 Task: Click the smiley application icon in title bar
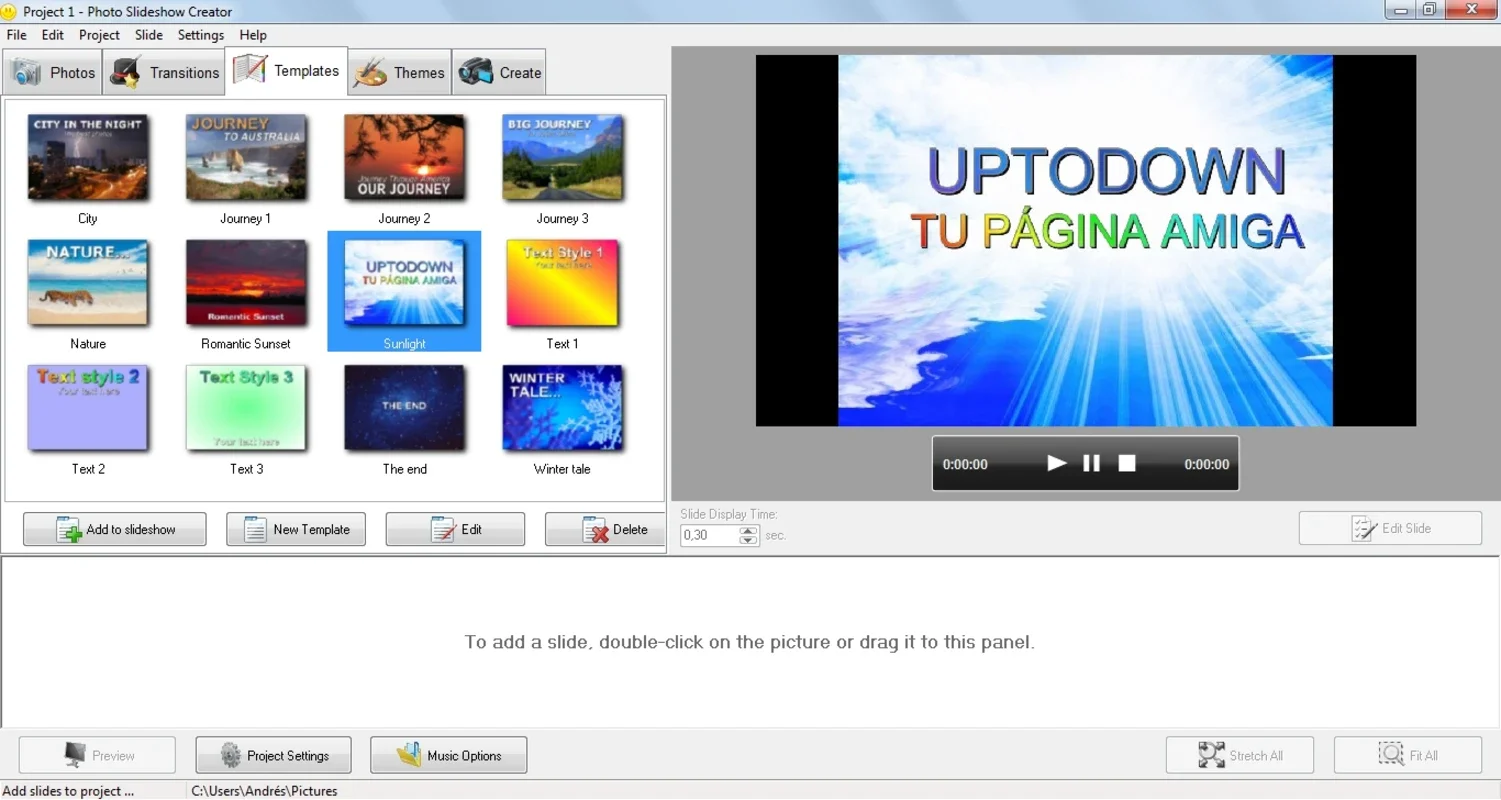(x=9, y=11)
